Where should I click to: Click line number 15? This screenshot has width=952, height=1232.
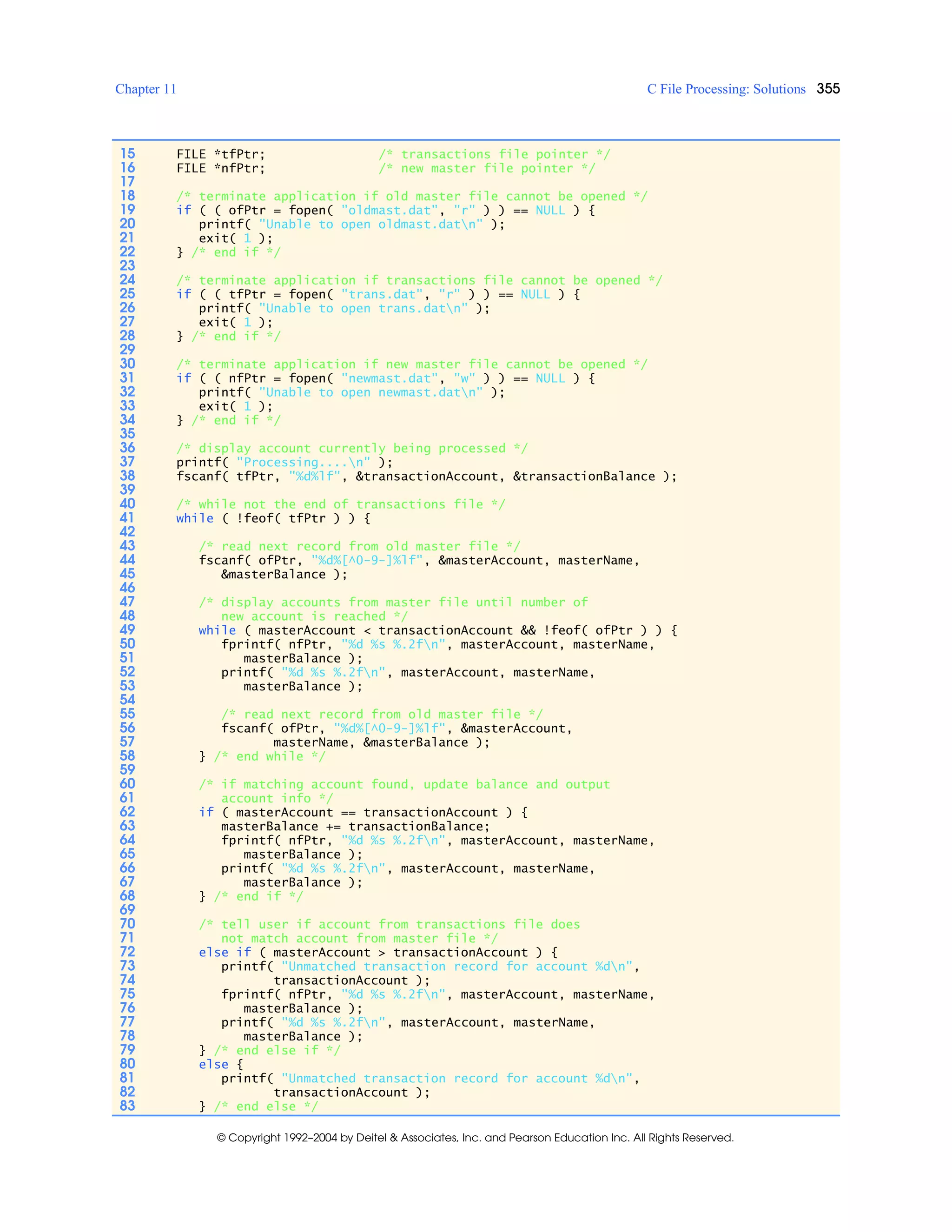[x=127, y=154]
